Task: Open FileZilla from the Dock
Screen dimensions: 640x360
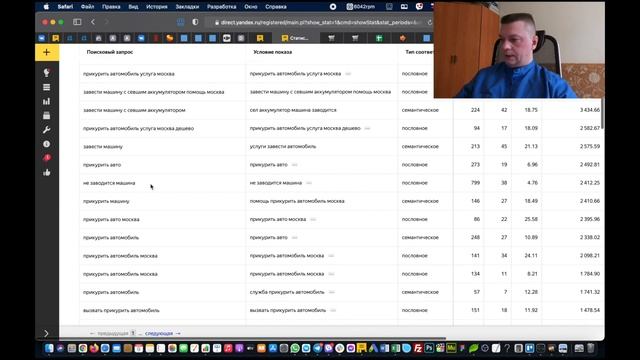Action: 418,348
